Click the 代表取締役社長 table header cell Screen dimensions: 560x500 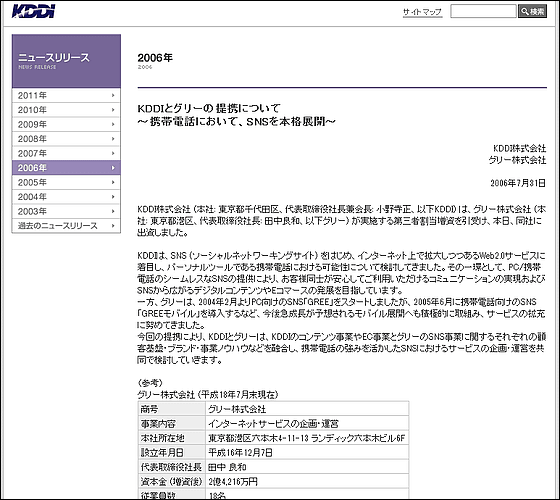[x=172, y=467]
